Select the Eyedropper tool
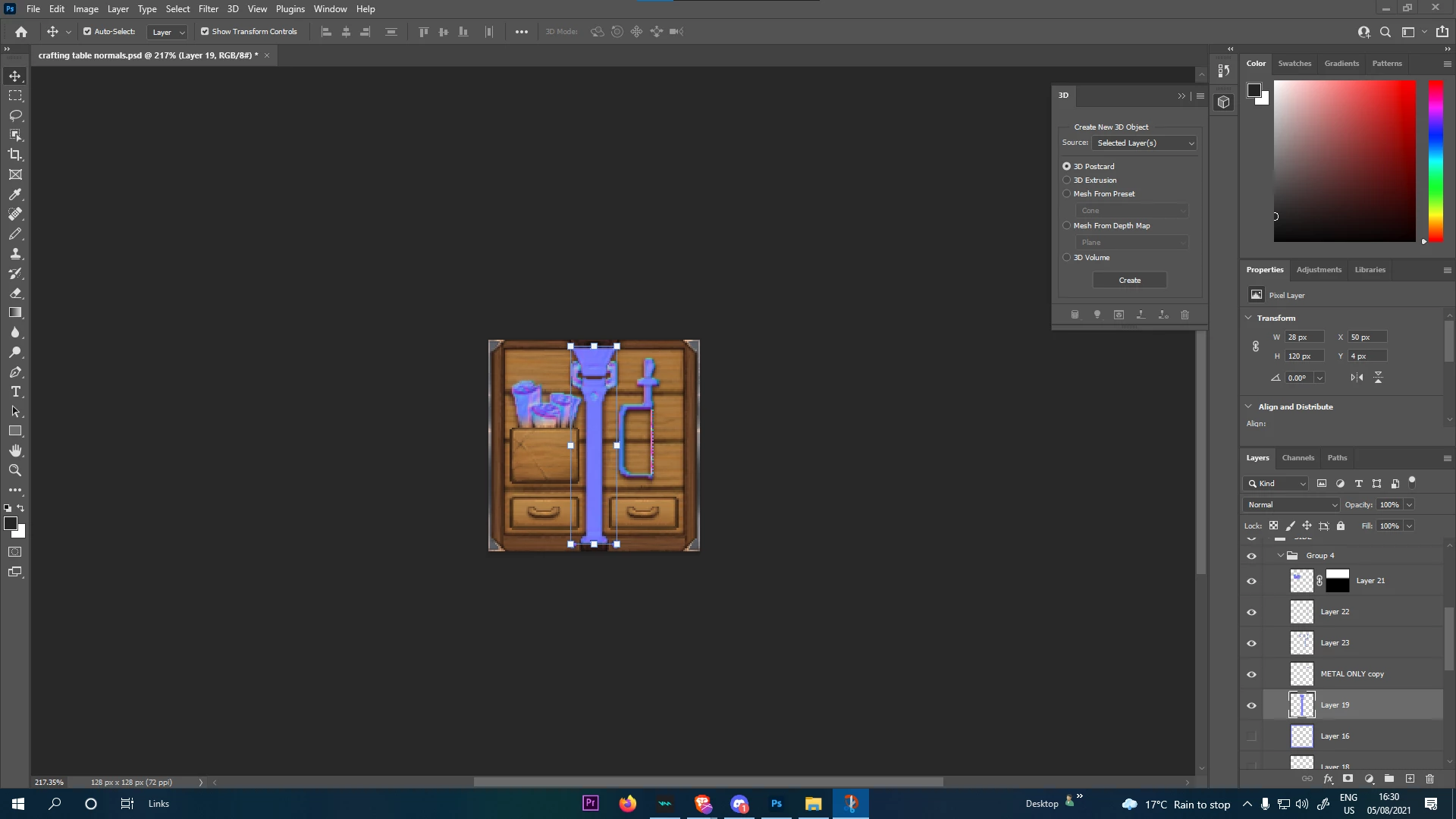The height and width of the screenshot is (819, 1456). pyautogui.click(x=15, y=194)
